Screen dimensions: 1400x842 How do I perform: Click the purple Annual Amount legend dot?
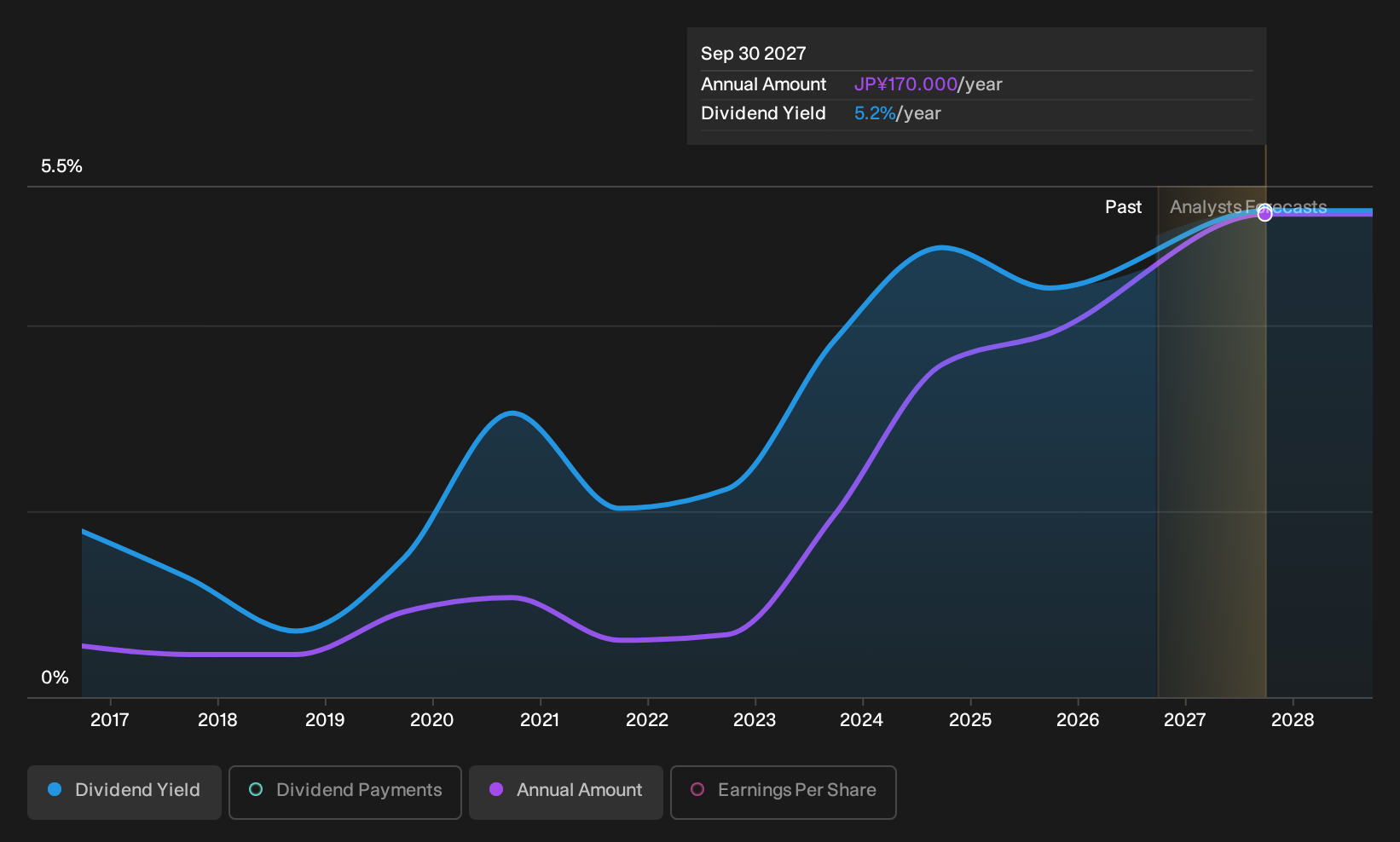tap(496, 789)
